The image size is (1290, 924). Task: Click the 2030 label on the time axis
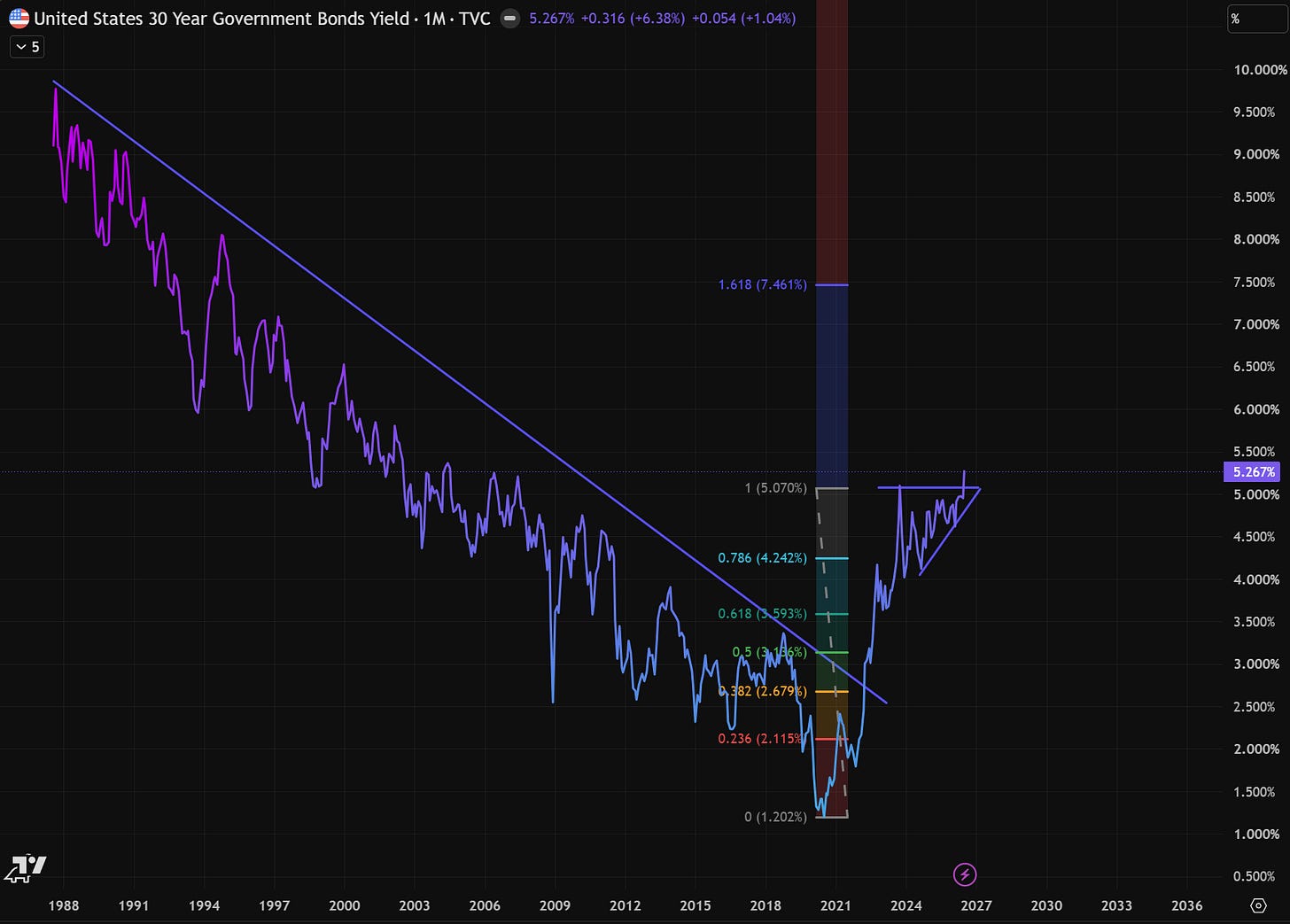click(1046, 905)
